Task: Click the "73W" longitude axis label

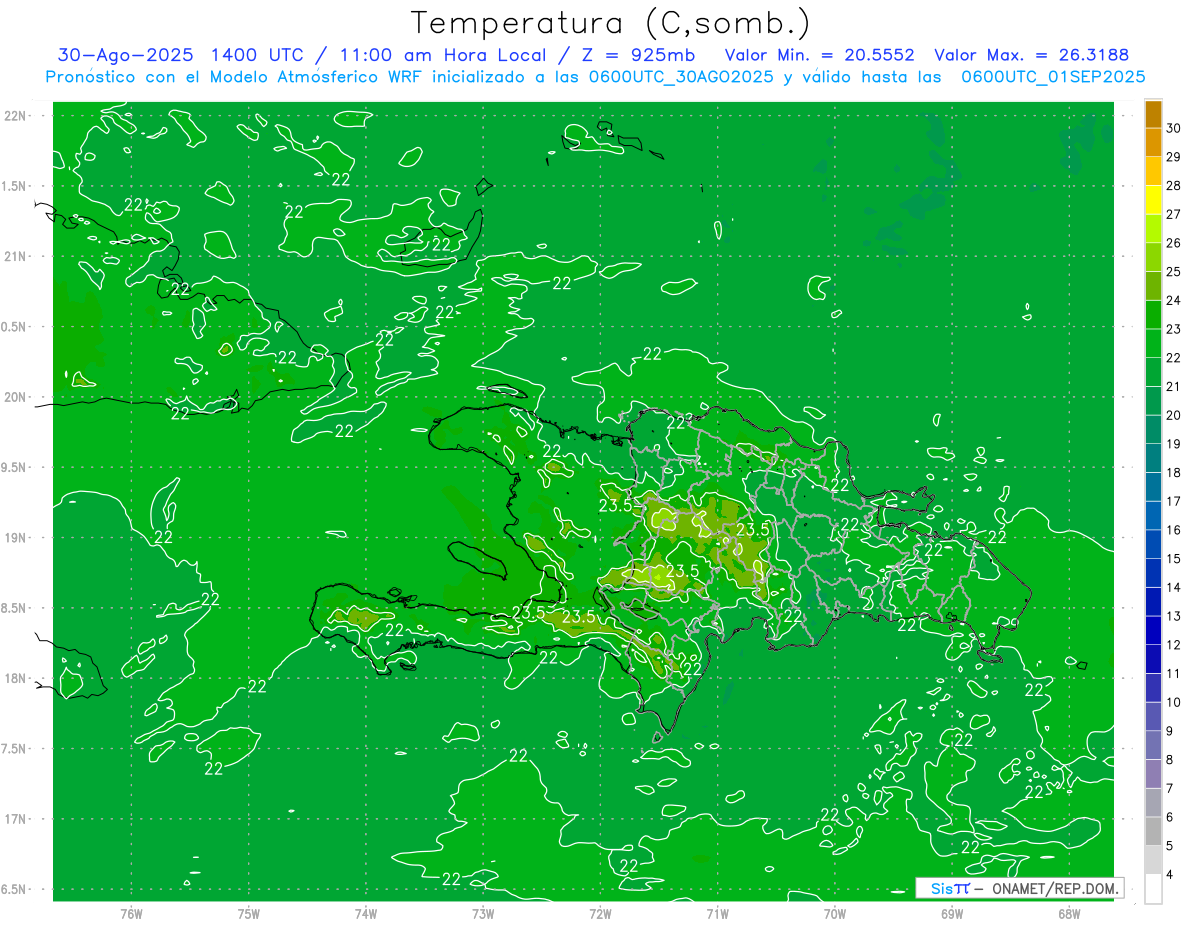Action: (x=483, y=914)
